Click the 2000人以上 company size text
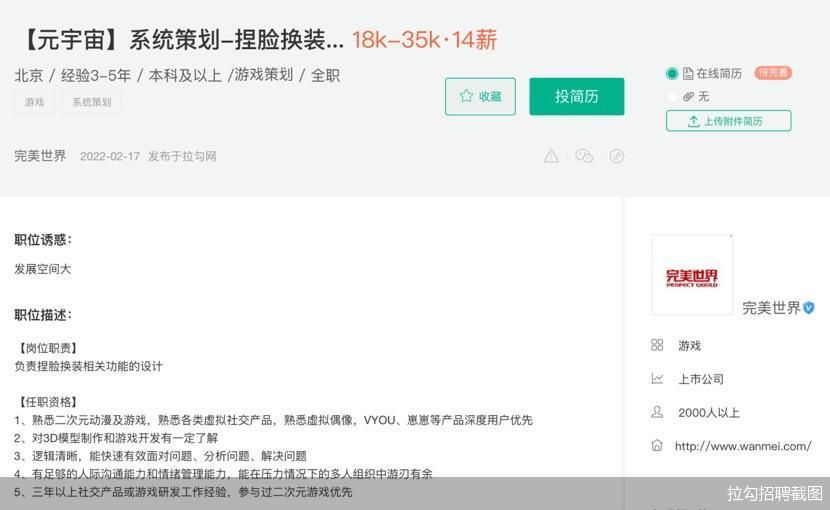Screen dimensions: 830x510 [709, 413]
